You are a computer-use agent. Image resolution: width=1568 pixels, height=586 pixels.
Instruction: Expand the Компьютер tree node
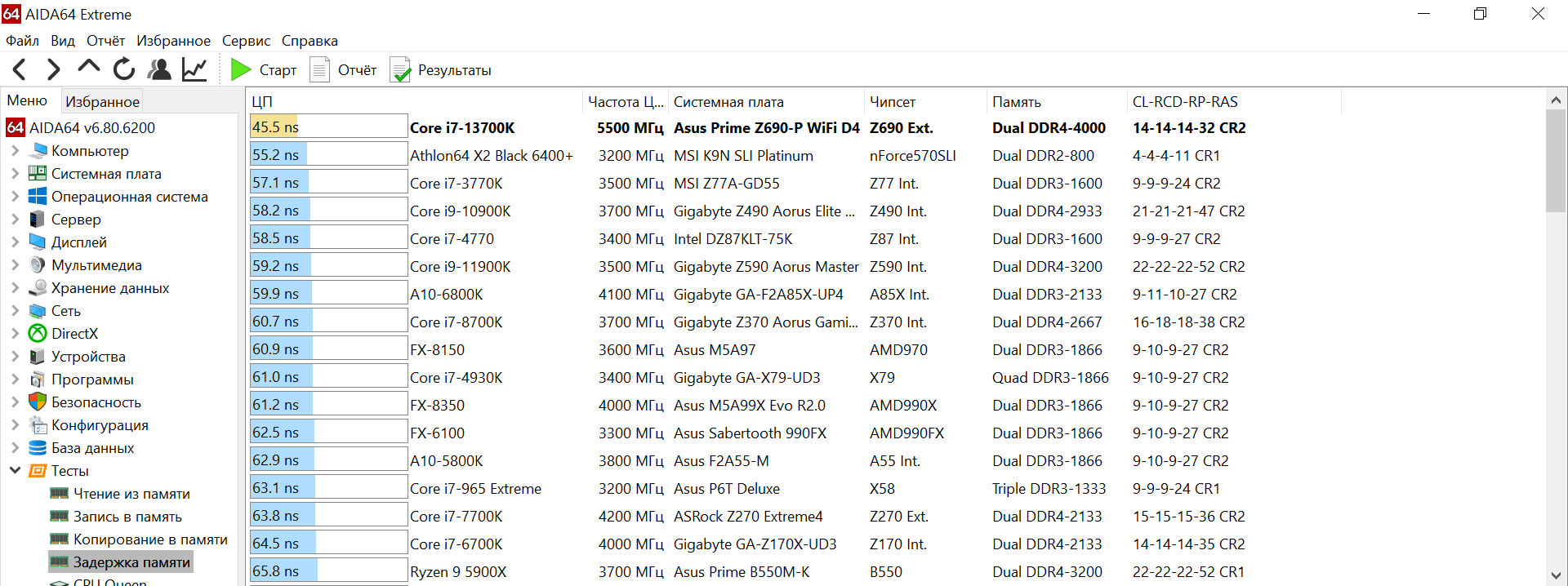[15, 151]
